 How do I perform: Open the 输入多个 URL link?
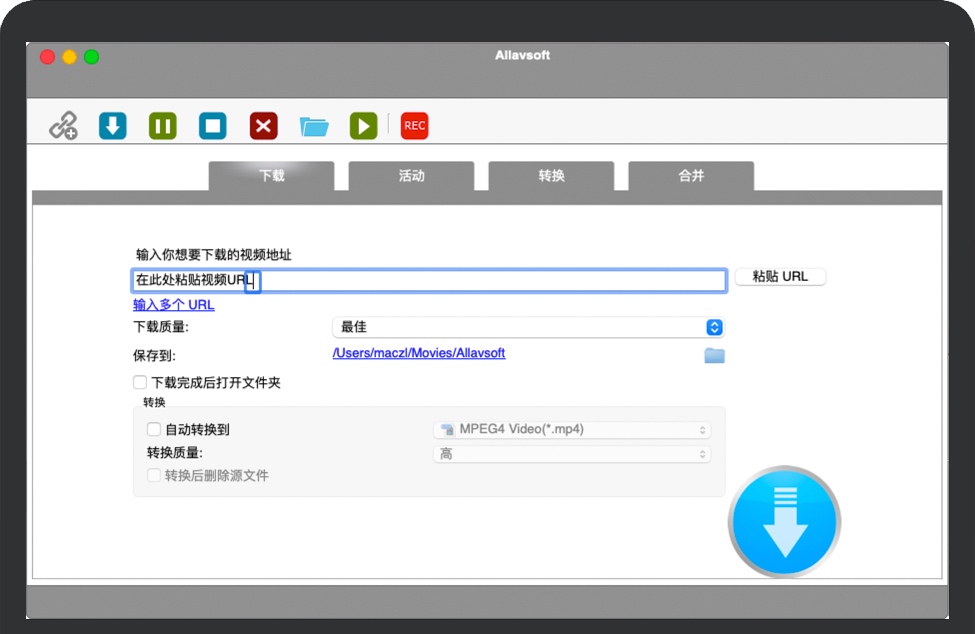click(x=174, y=305)
